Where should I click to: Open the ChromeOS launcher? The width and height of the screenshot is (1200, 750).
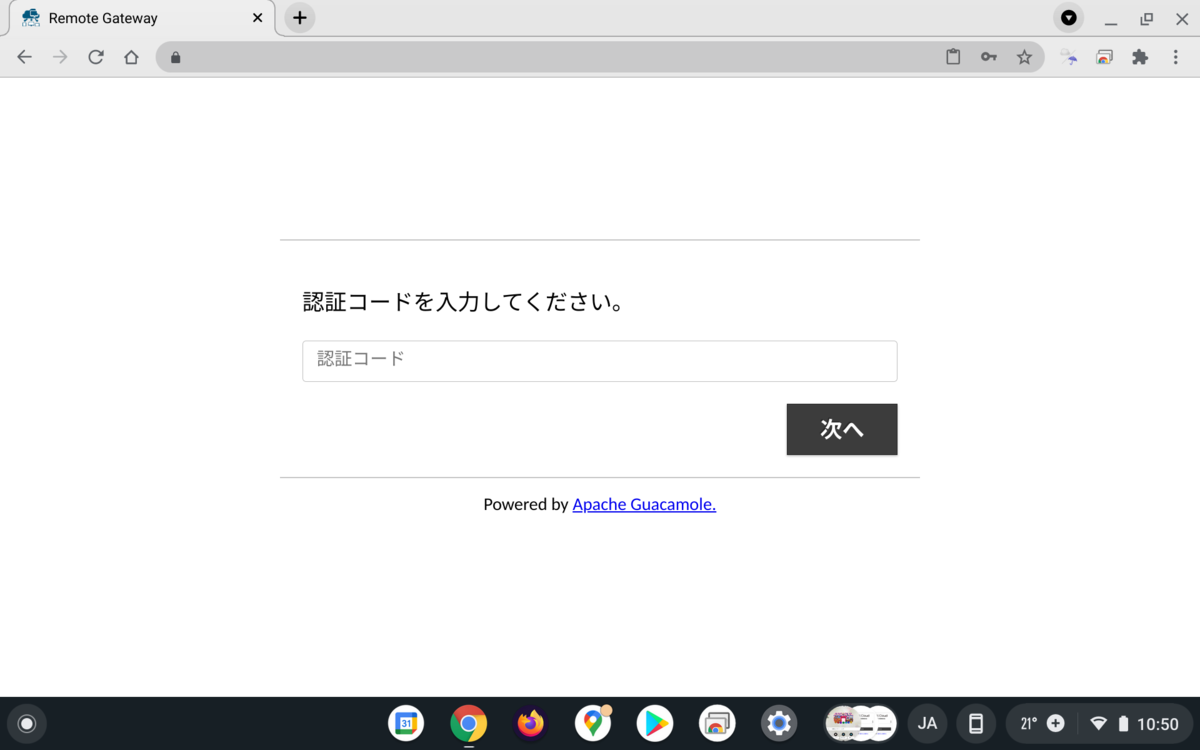27,723
